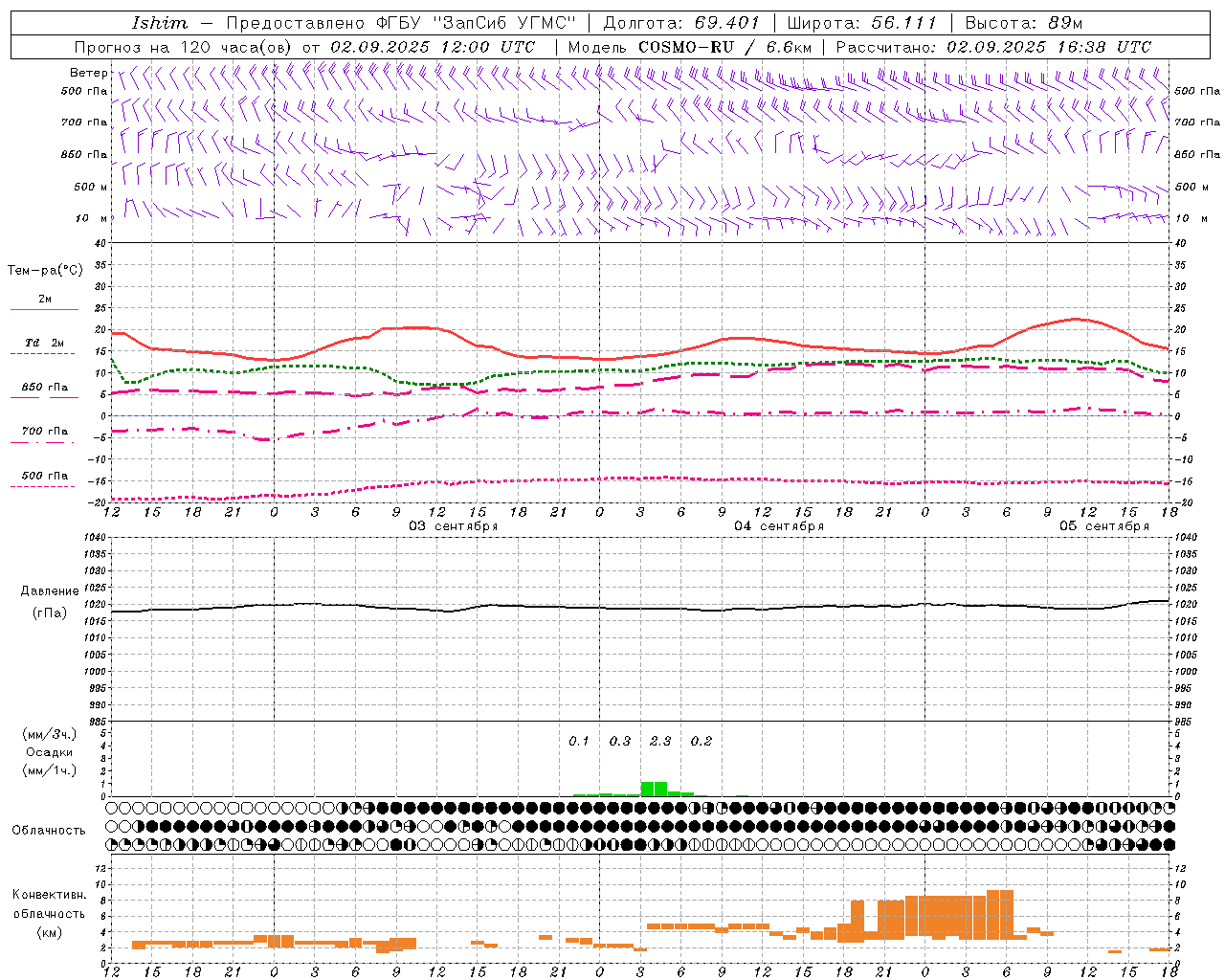Select the 'Долгота: 69.401' header field
This screenshot has height=980, width=1225.
681,23
